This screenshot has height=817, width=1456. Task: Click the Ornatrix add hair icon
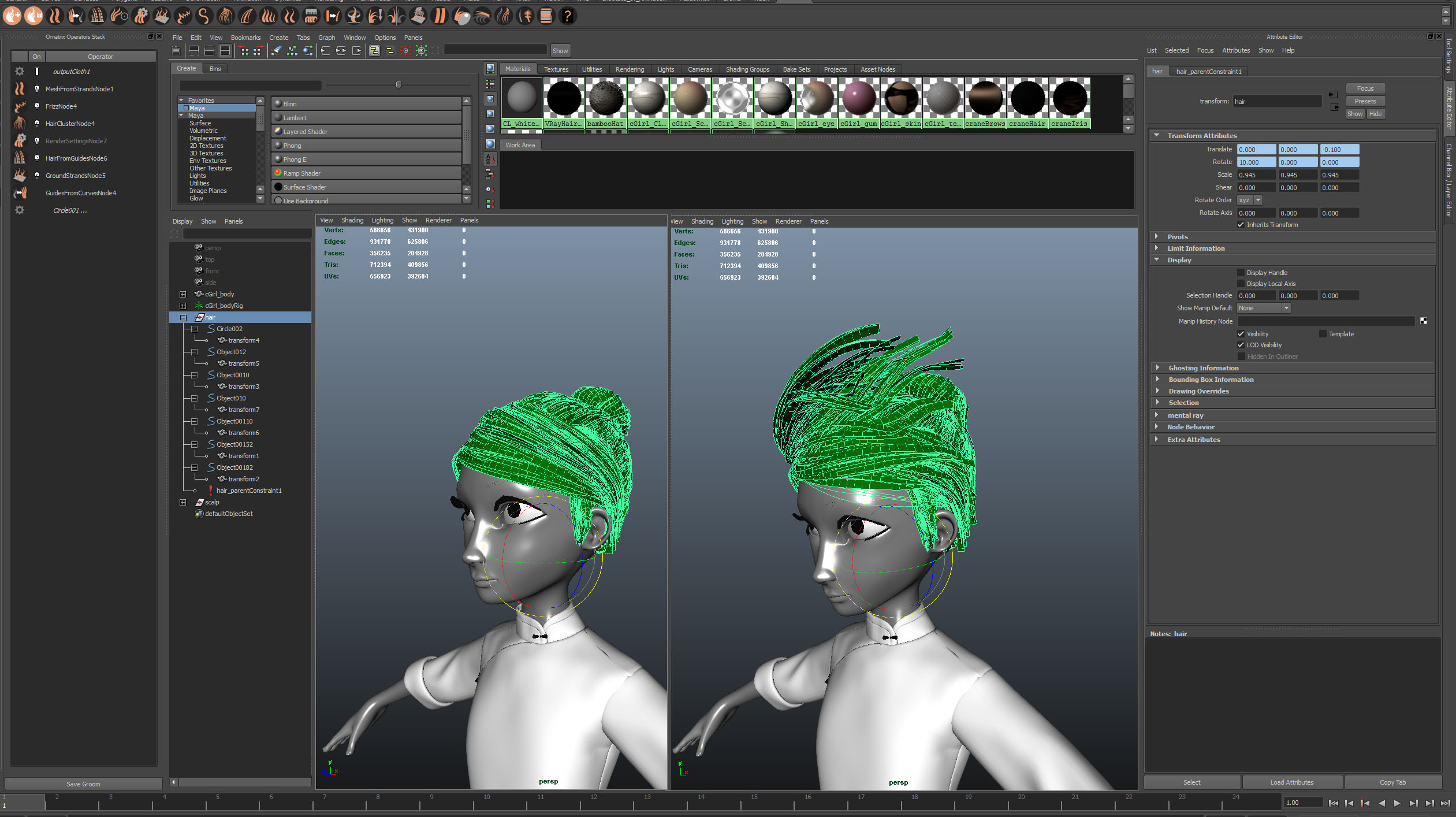(12, 16)
